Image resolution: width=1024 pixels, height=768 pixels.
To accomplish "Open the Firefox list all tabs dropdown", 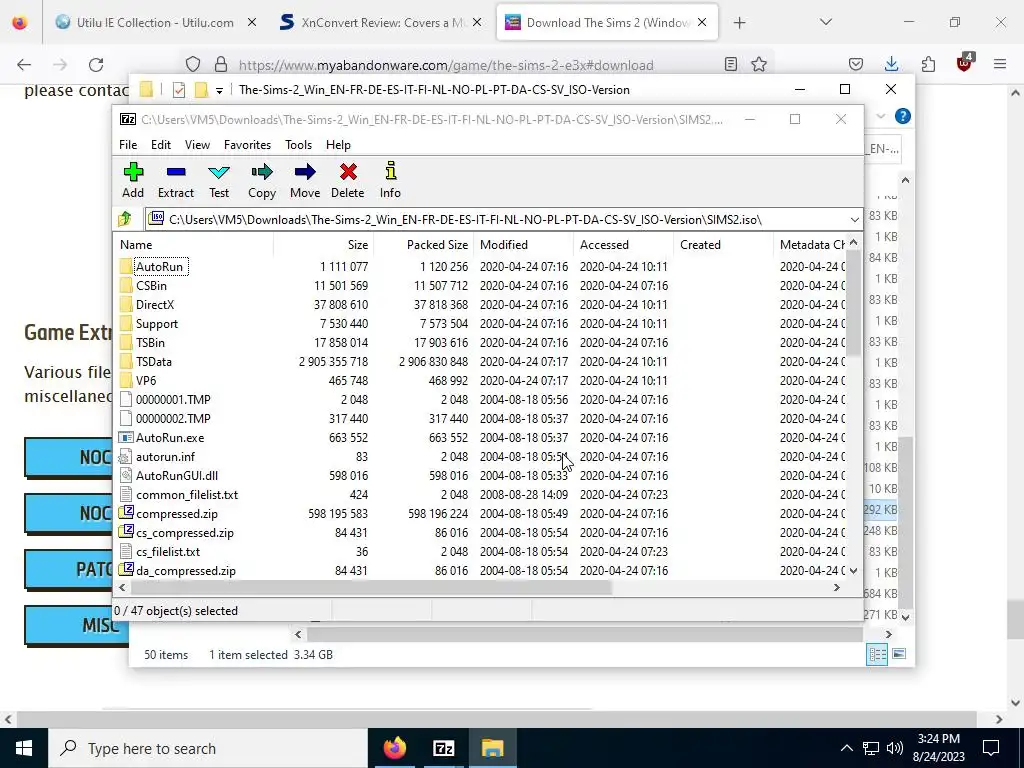I will coord(825,22).
